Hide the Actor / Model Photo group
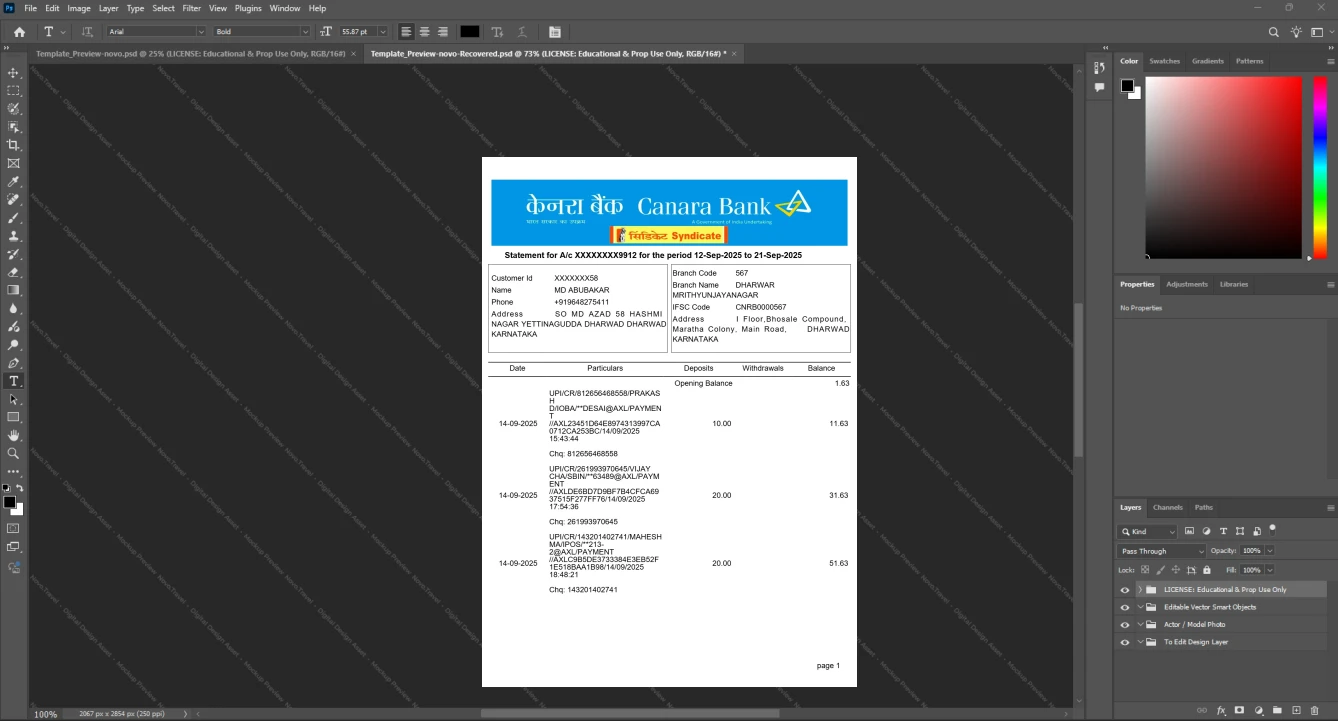Viewport: 1338px width, 721px height. click(1125, 625)
